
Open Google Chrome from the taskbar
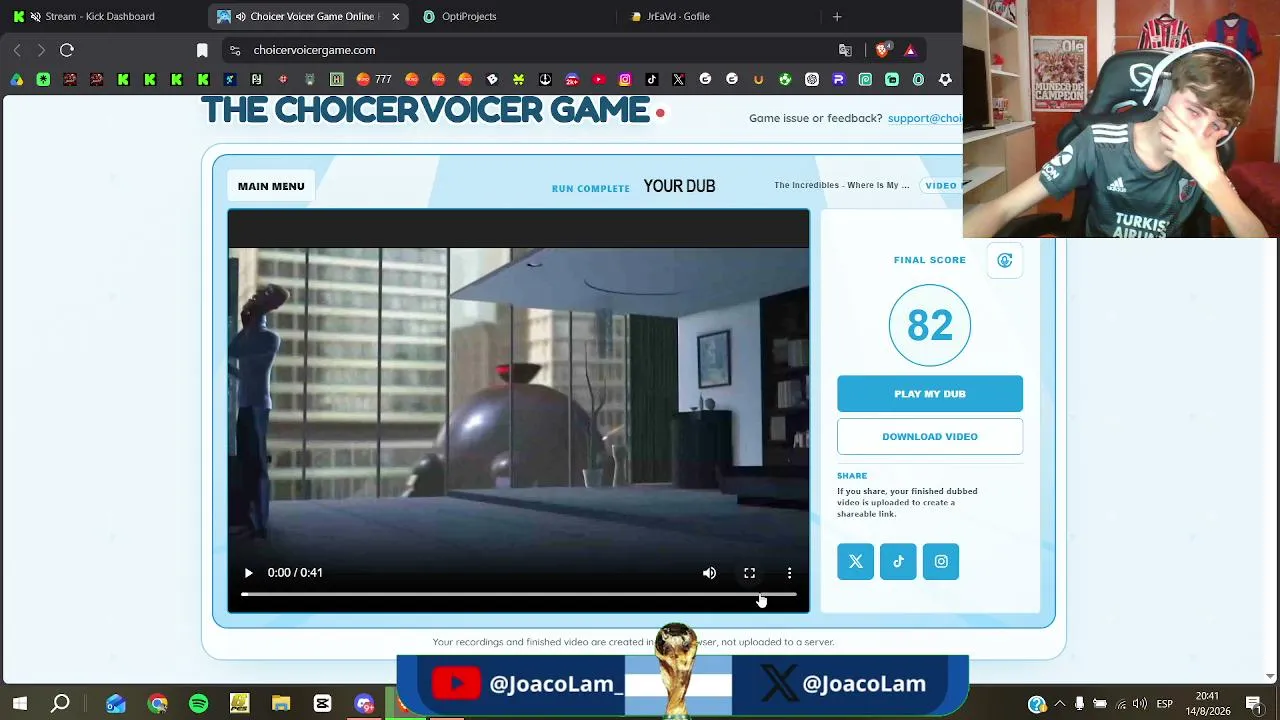point(158,704)
